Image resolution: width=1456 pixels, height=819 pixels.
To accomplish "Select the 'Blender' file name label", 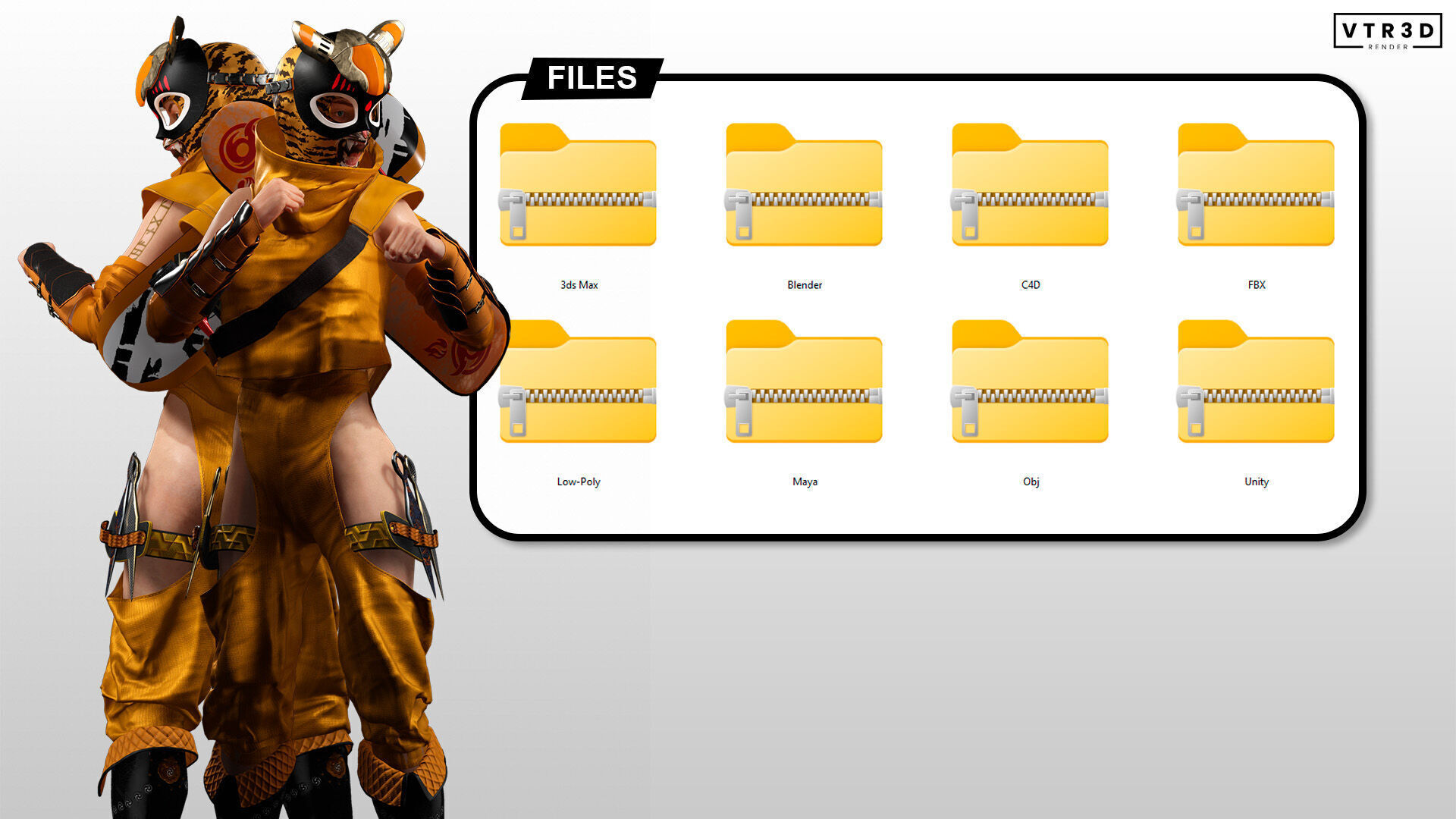I will (805, 285).
